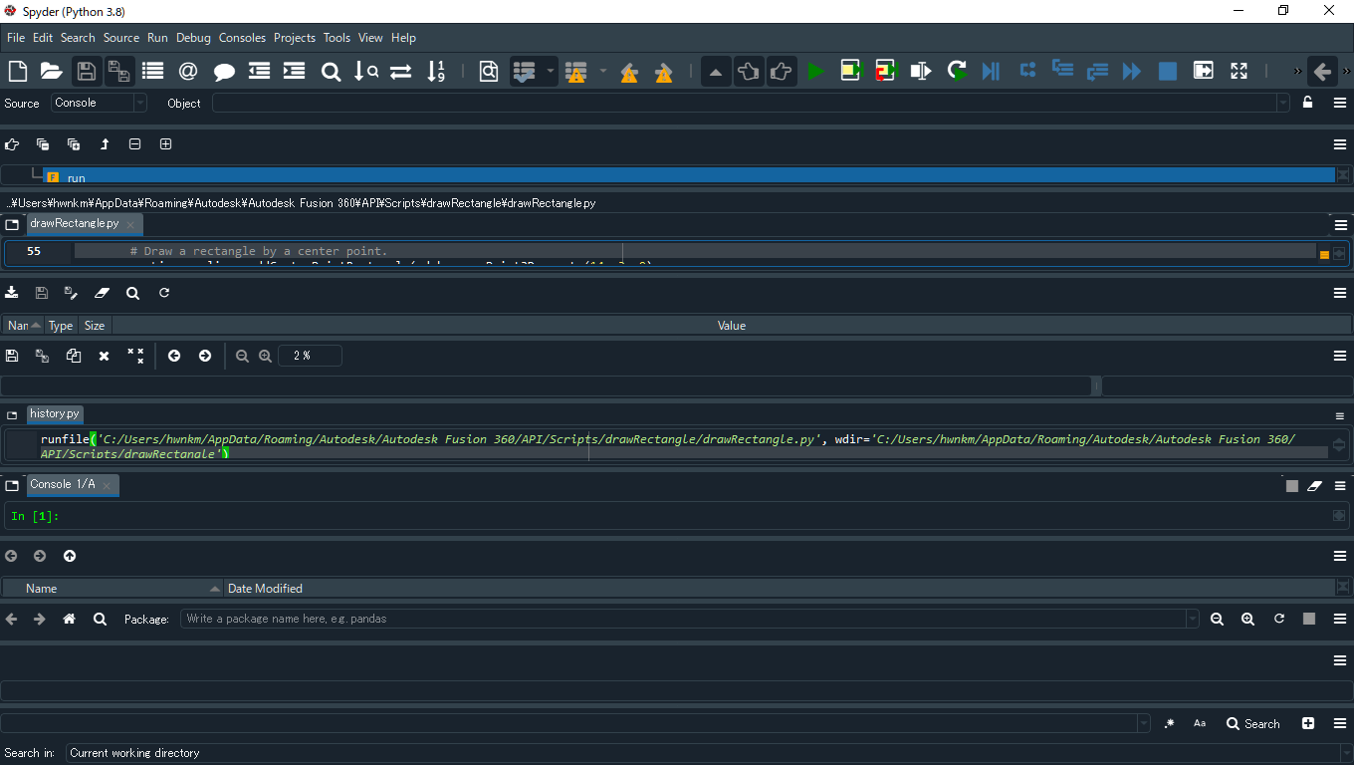Toggle the lock icon in Help pane
The image size is (1354, 765).
click(1307, 102)
